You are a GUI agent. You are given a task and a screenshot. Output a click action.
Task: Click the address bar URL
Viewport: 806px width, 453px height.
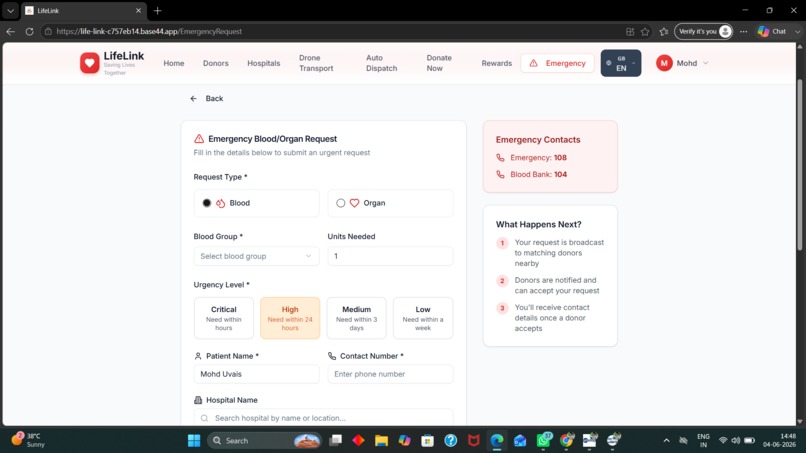click(149, 31)
